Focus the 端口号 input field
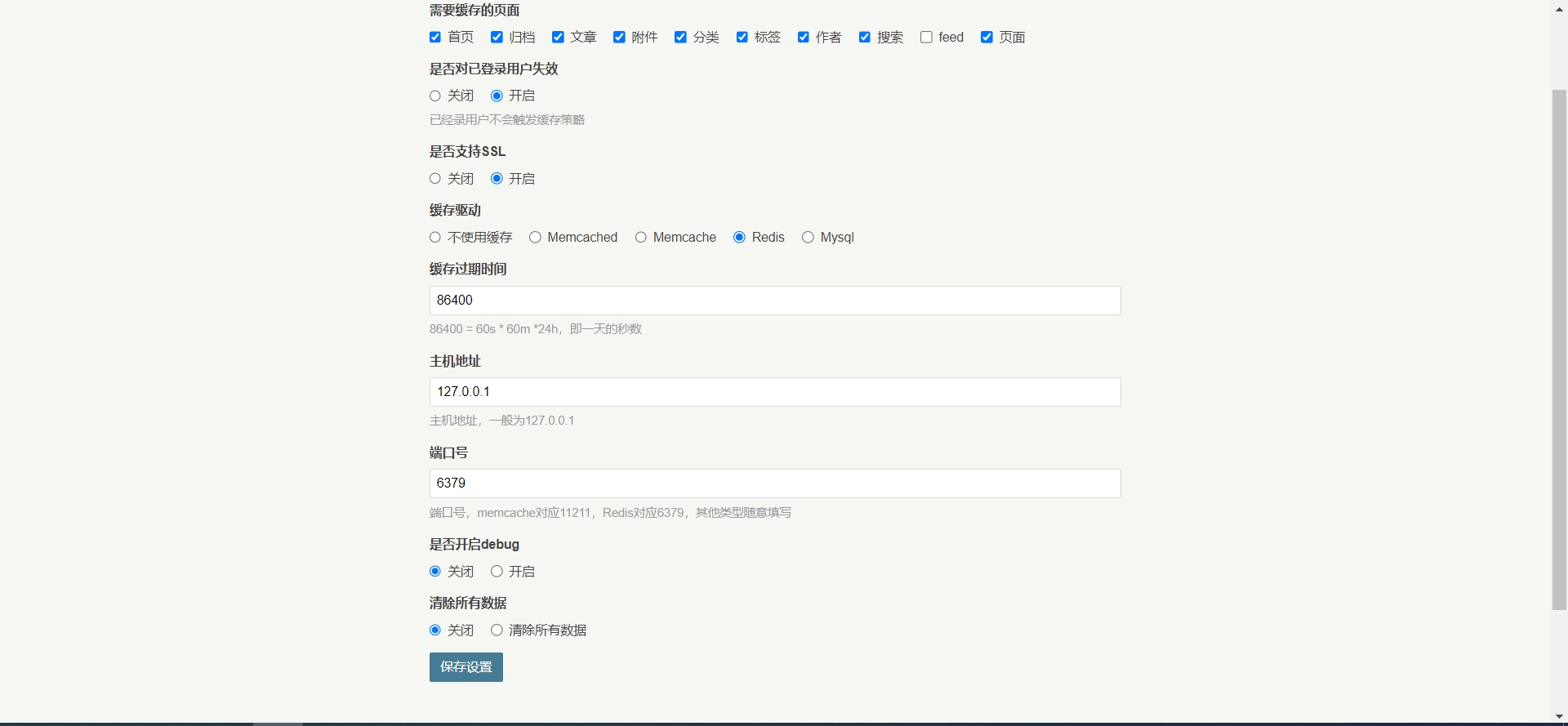The height and width of the screenshot is (726, 1568). click(x=774, y=483)
